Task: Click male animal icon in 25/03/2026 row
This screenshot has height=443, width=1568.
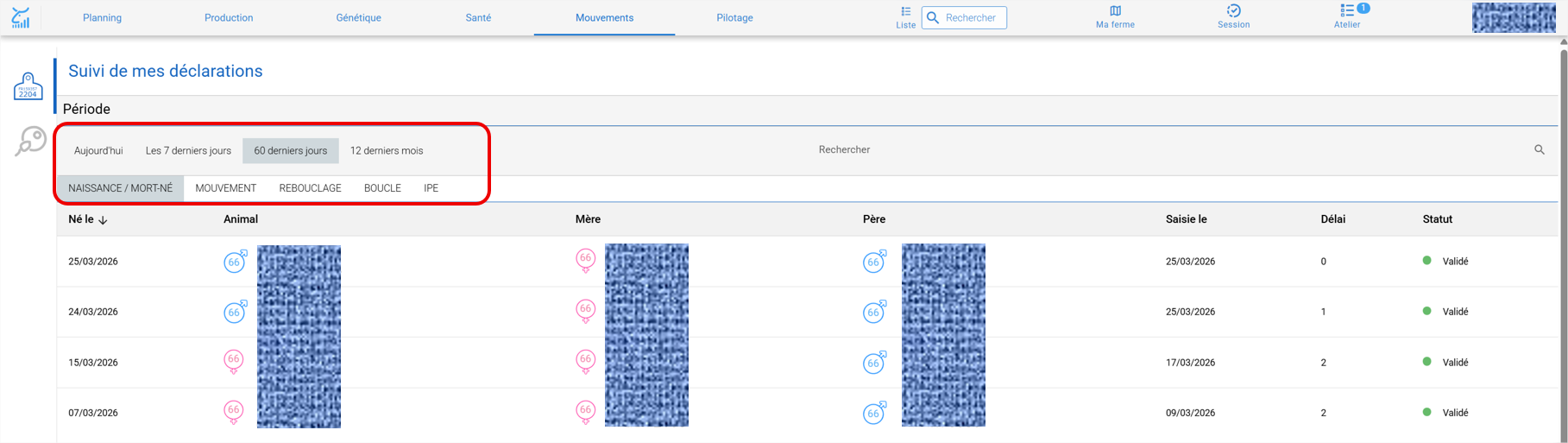Action: 236,261
